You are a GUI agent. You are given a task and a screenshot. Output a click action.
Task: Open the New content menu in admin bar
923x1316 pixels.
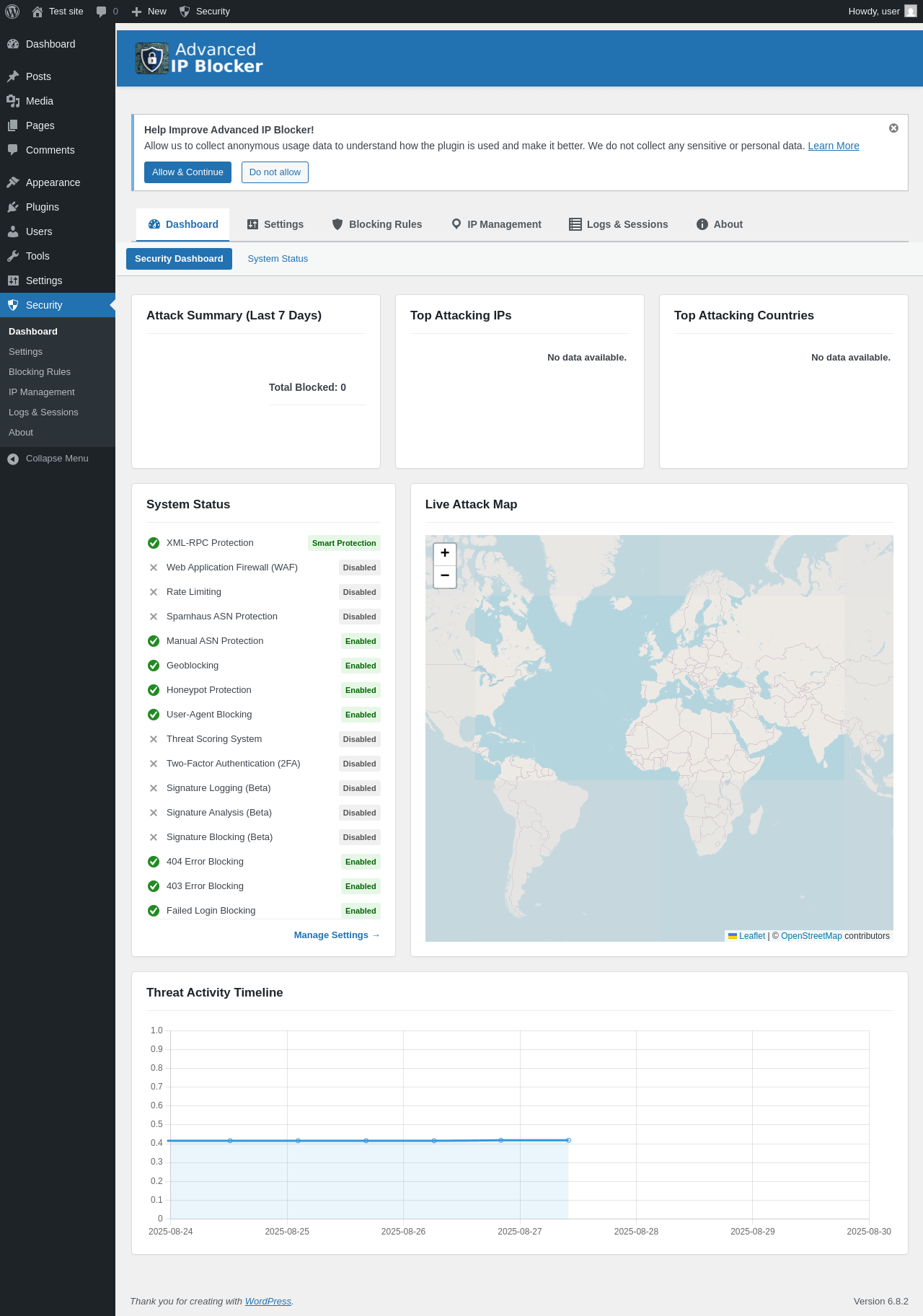pos(149,12)
